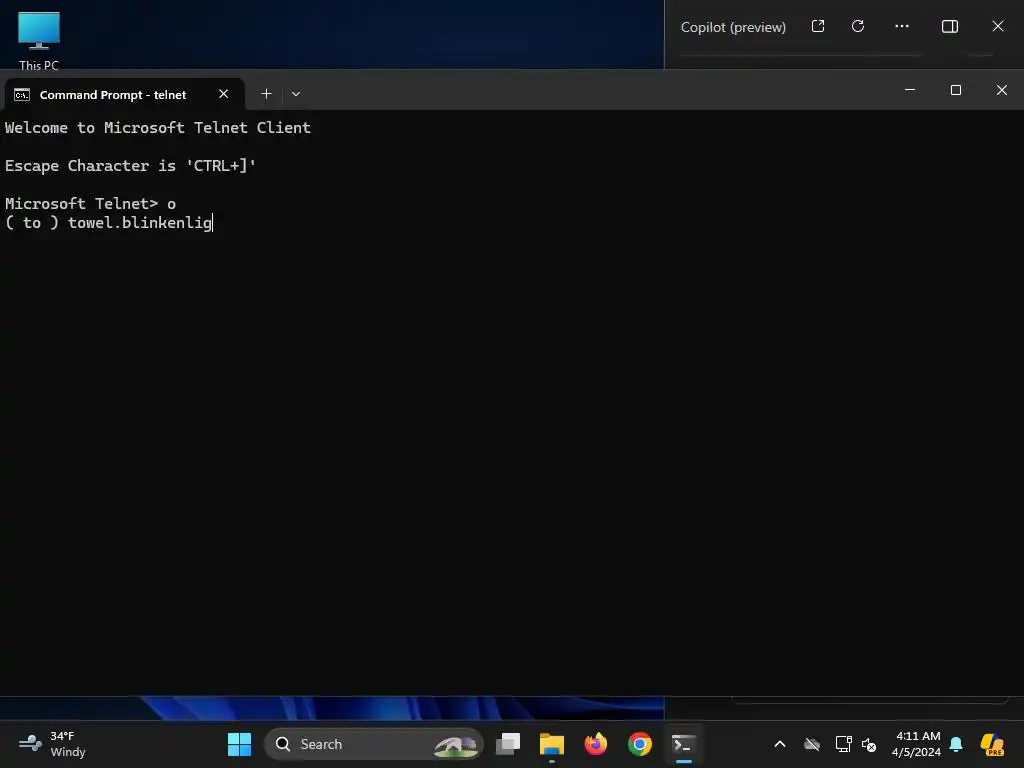Click the 'Microsoft Telnet> o' prompt line
This screenshot has width=1024, height=768.
90,204
